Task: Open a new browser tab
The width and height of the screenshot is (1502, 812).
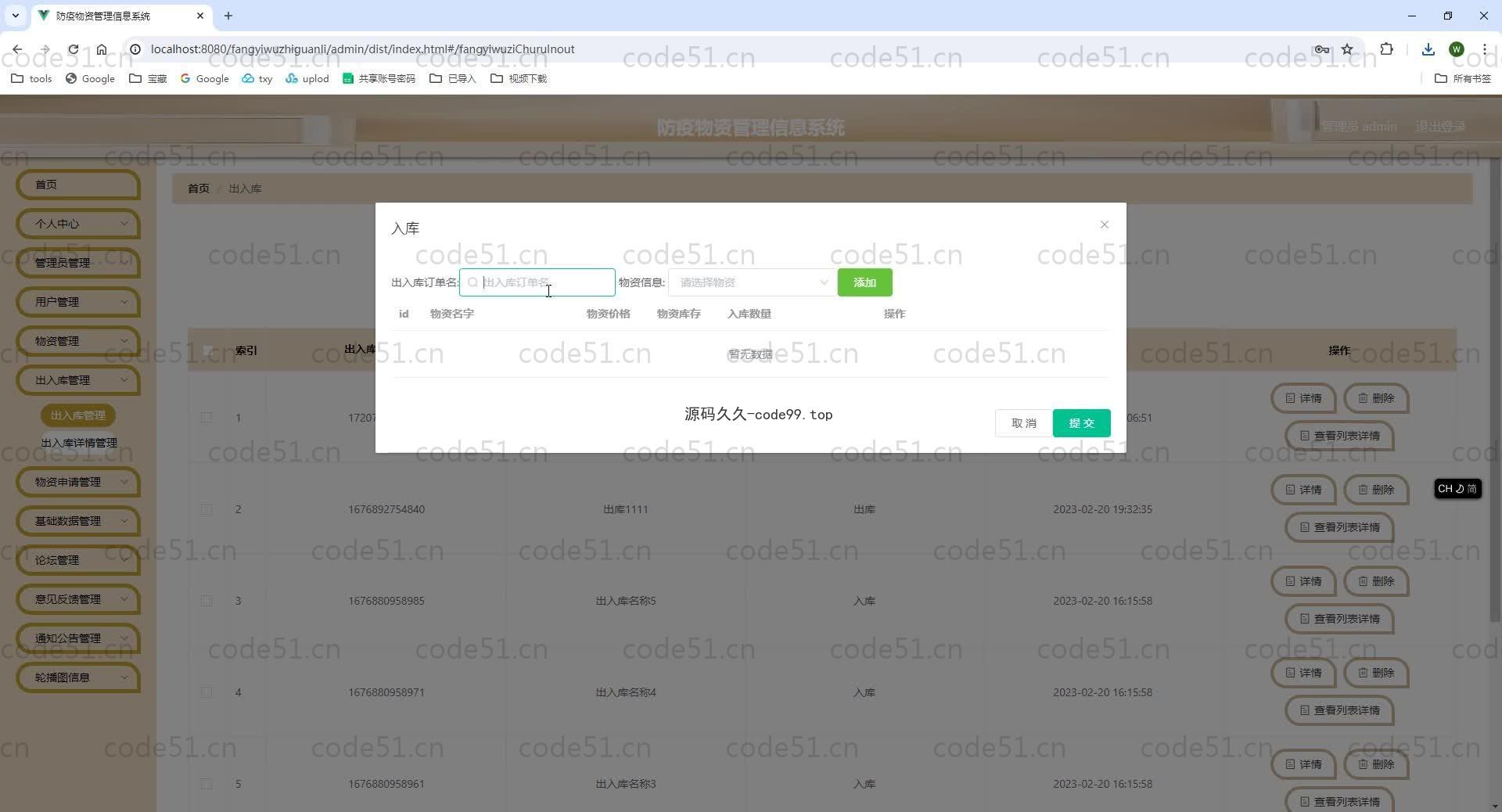Action: click(x=228, y=16)
